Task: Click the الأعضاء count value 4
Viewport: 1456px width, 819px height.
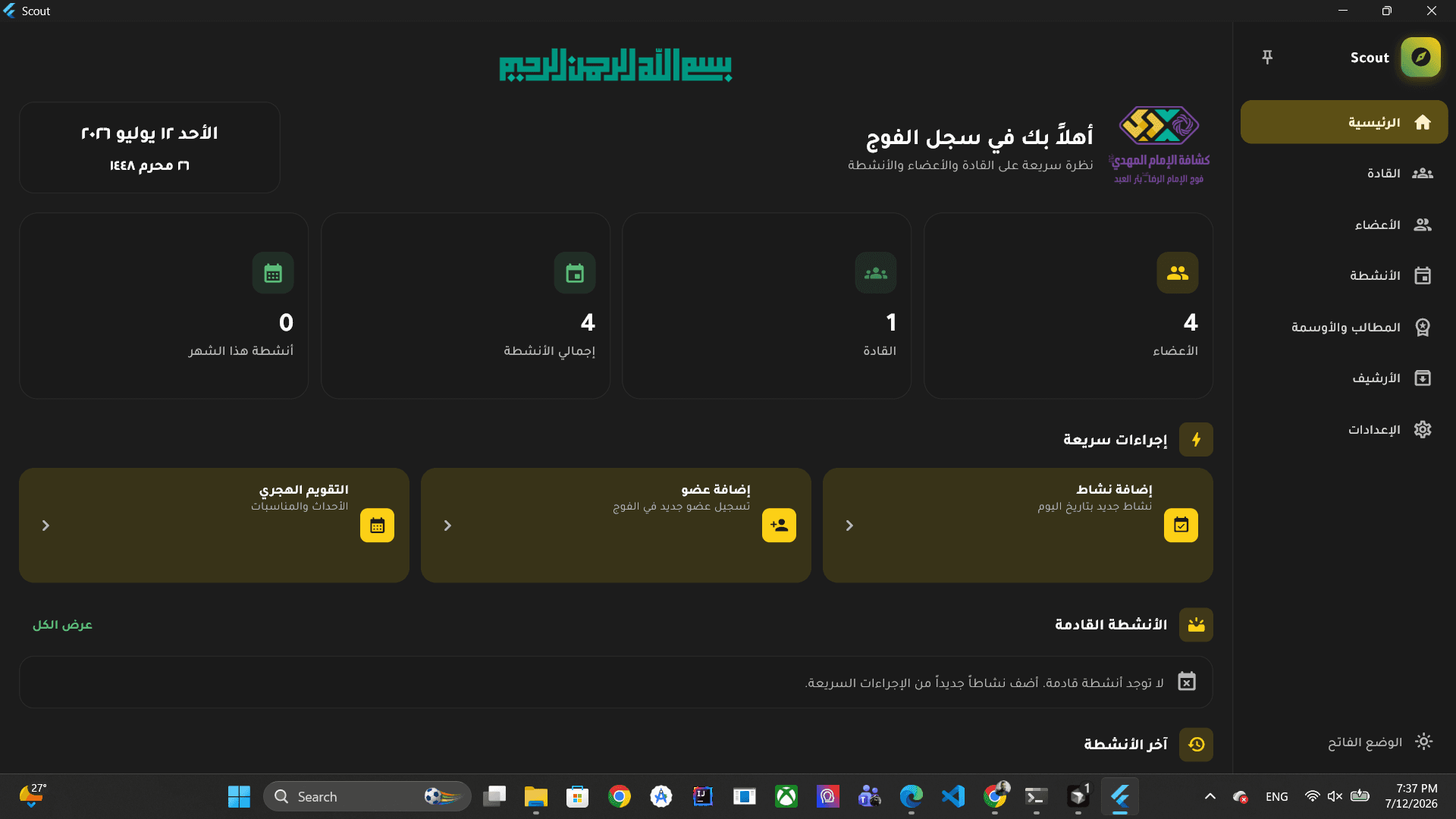Action: tap(1191, 323)
